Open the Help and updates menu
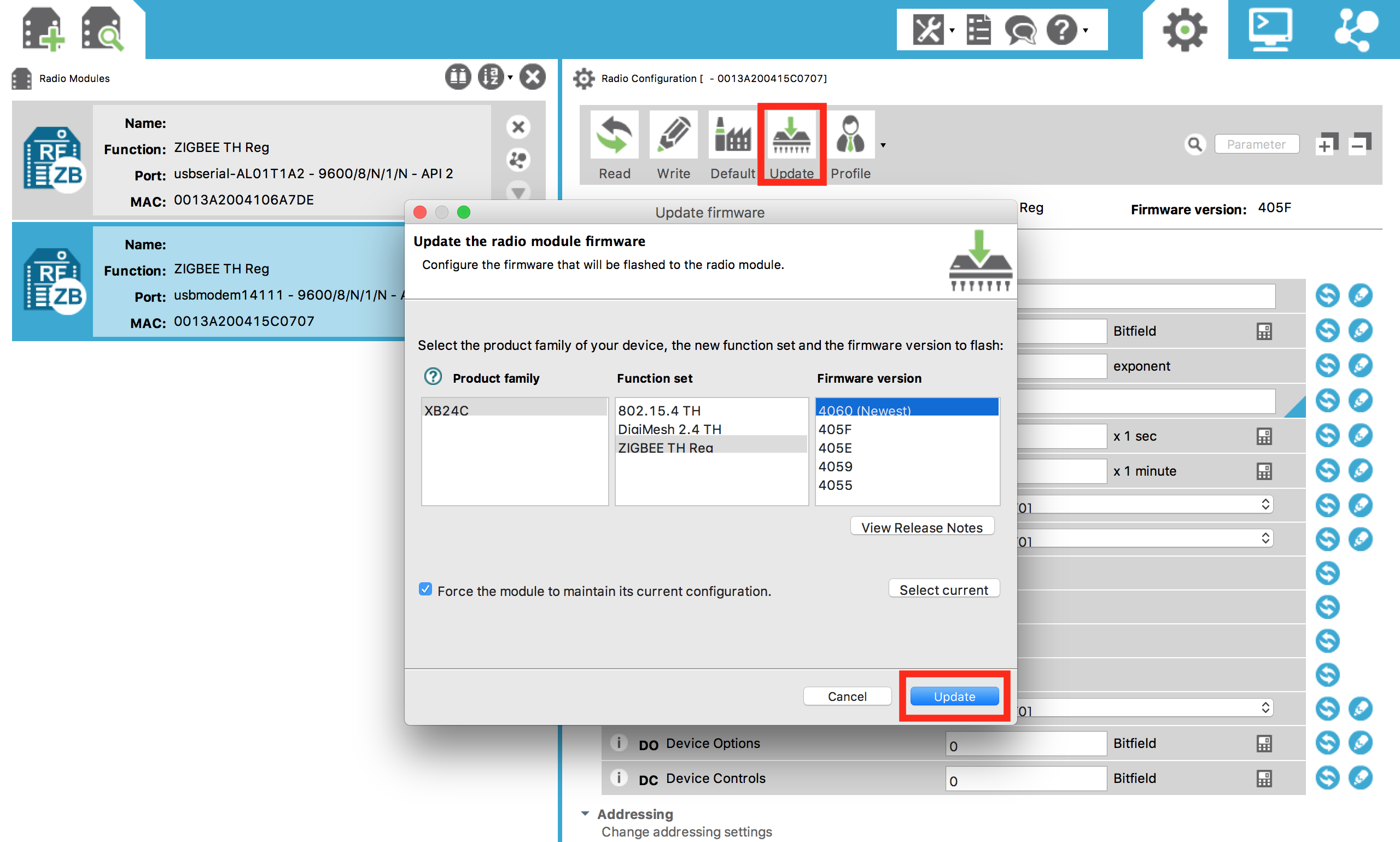This screenshot has width=1400, height=842. point(1084,31)
